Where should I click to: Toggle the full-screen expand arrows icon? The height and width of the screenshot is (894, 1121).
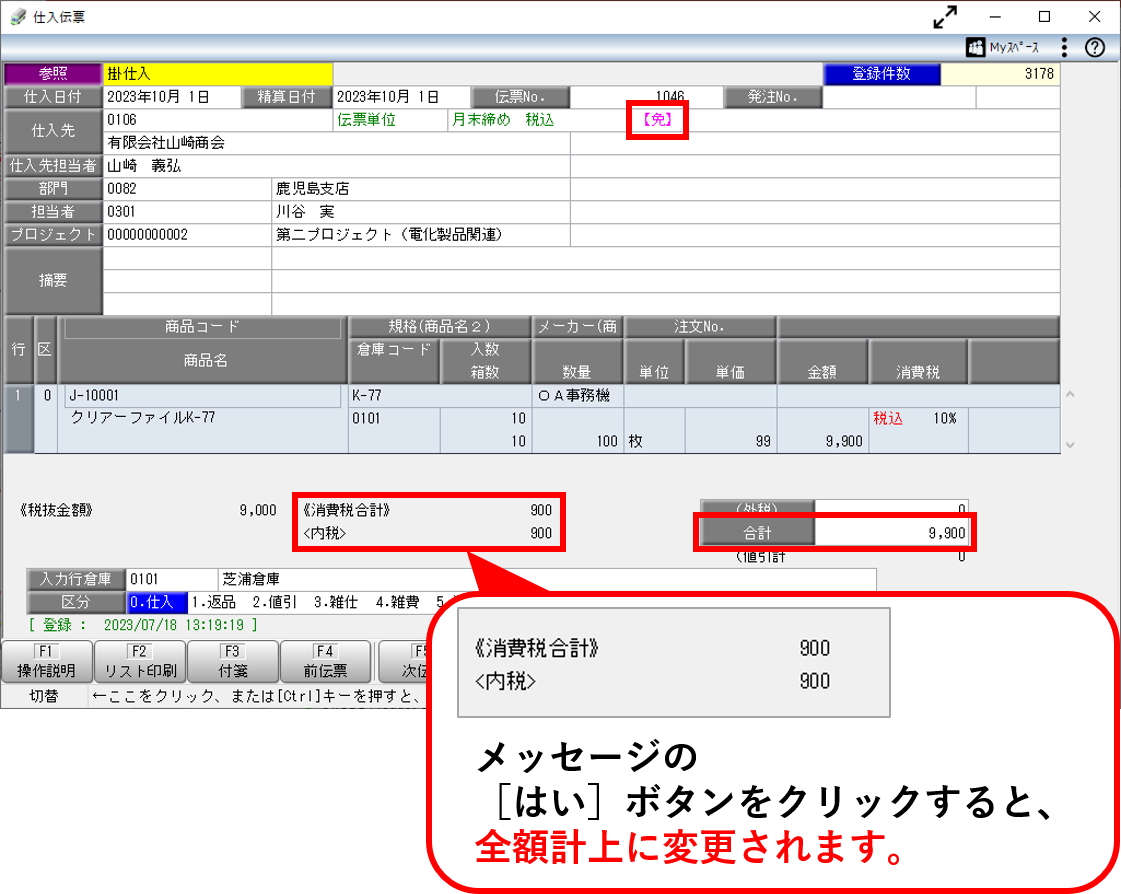click(x=945, y=16)
